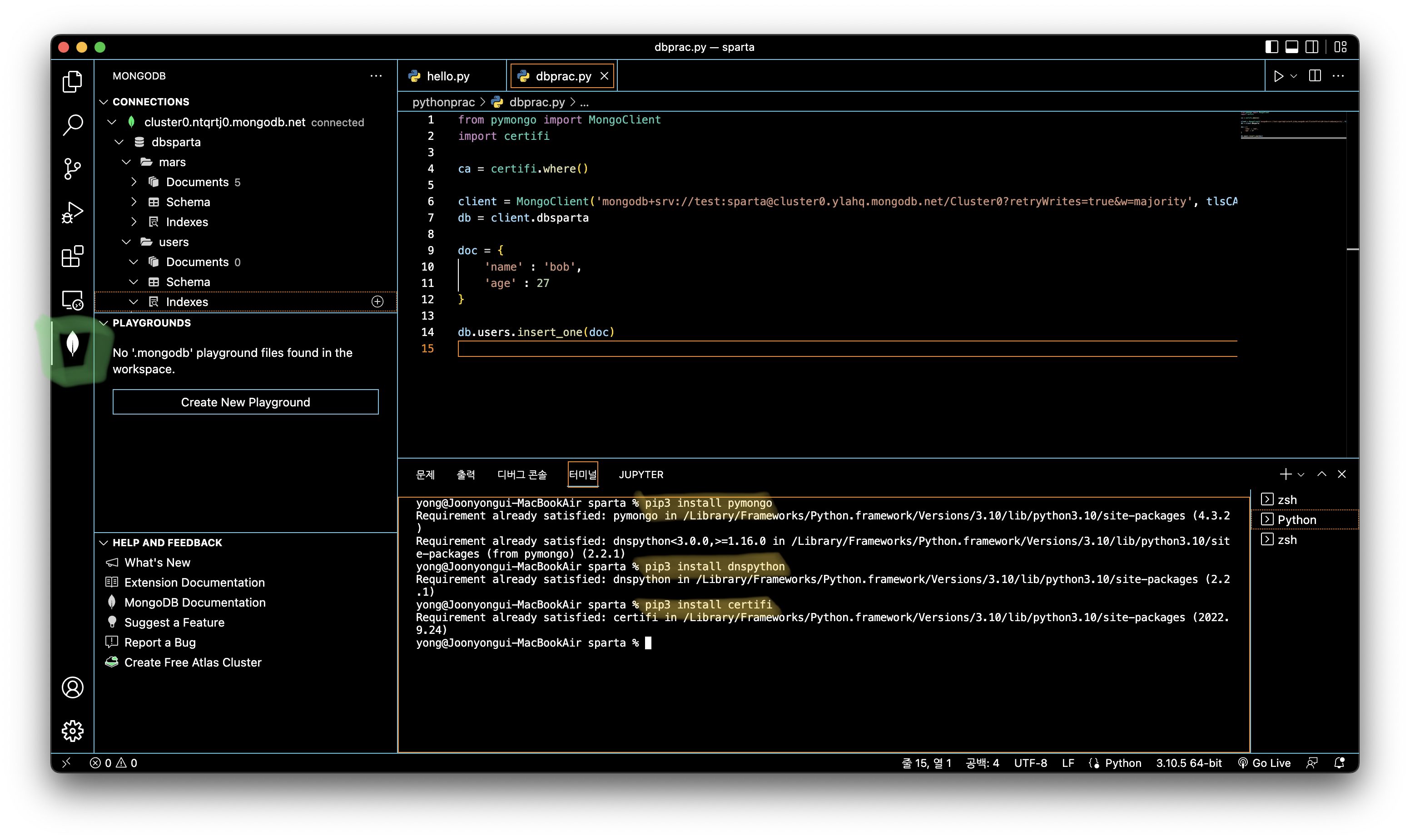Expand Schema under mars collection
This screenshot has width=1410, height=840.
pos(134,202)
